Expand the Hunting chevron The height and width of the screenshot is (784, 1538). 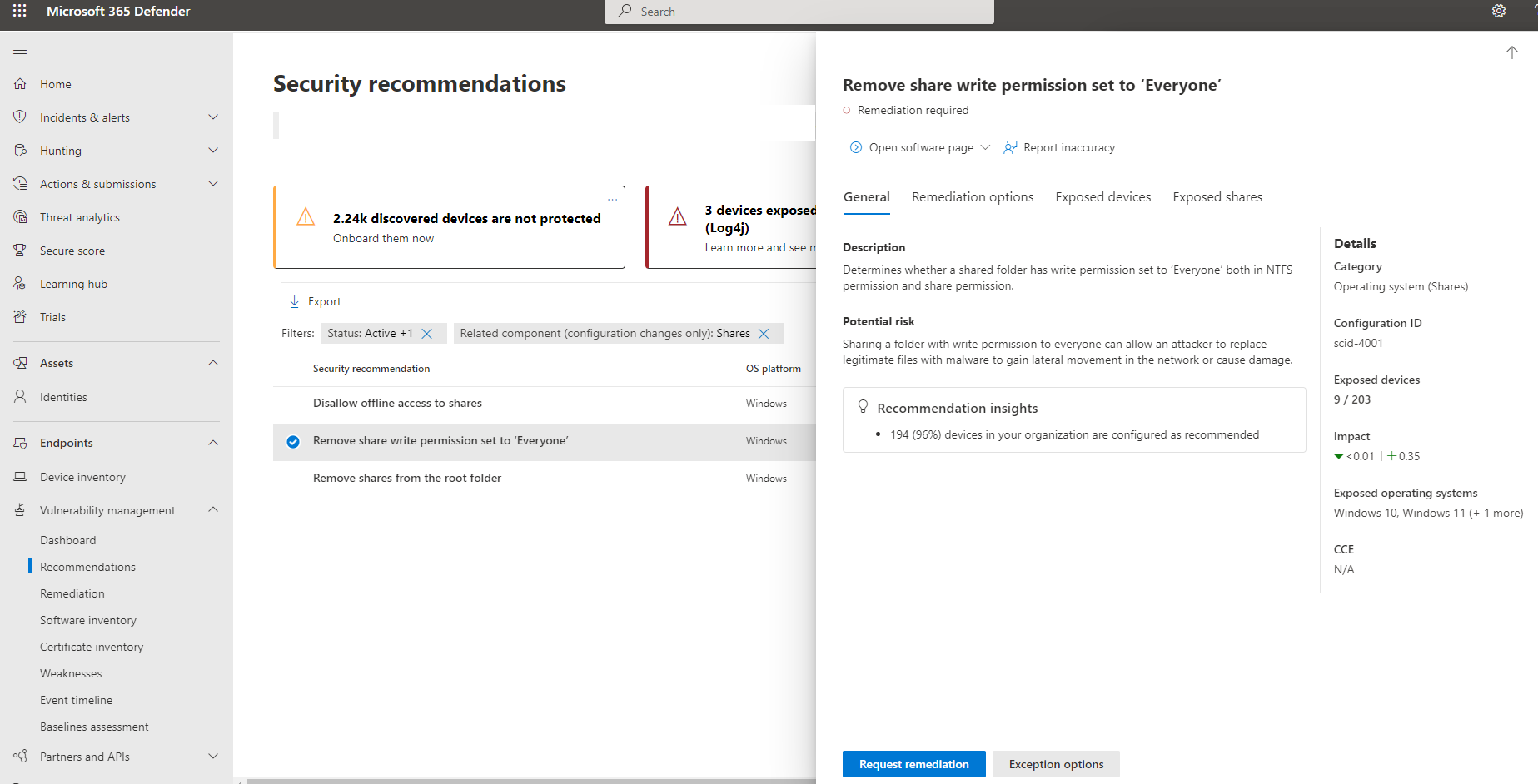(x=213, y=151)
